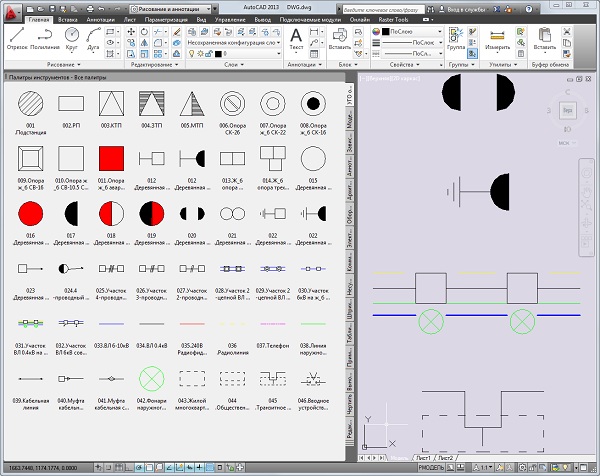The image size is (600, 476).
Task: Switch to the Вставка ribbon tab
Action: [69, 19]
